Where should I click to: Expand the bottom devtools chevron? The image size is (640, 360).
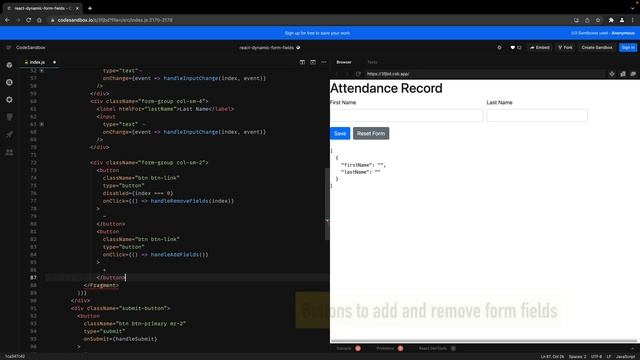click(633, 348)
